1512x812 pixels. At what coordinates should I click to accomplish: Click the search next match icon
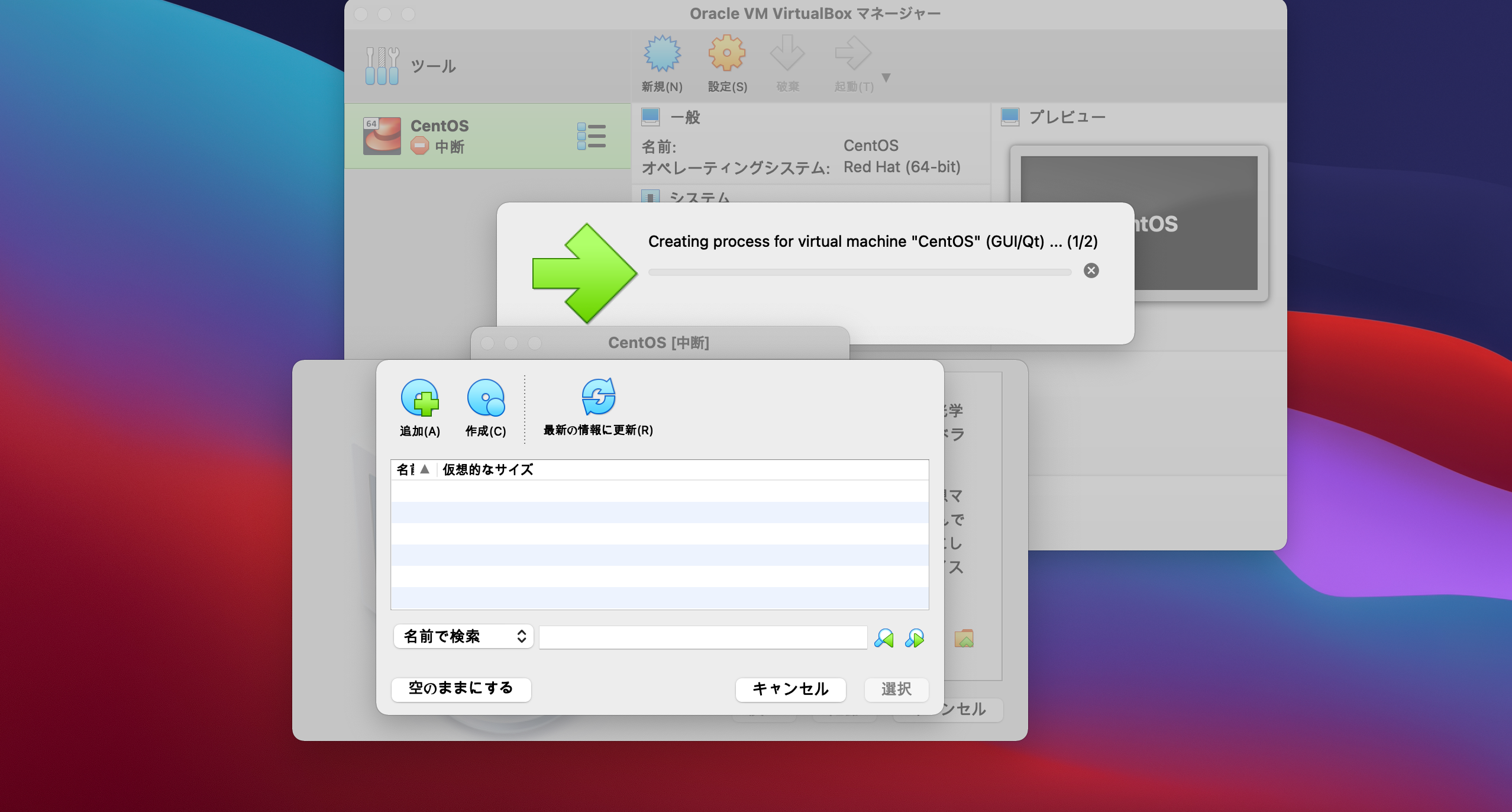click(915, 638)
